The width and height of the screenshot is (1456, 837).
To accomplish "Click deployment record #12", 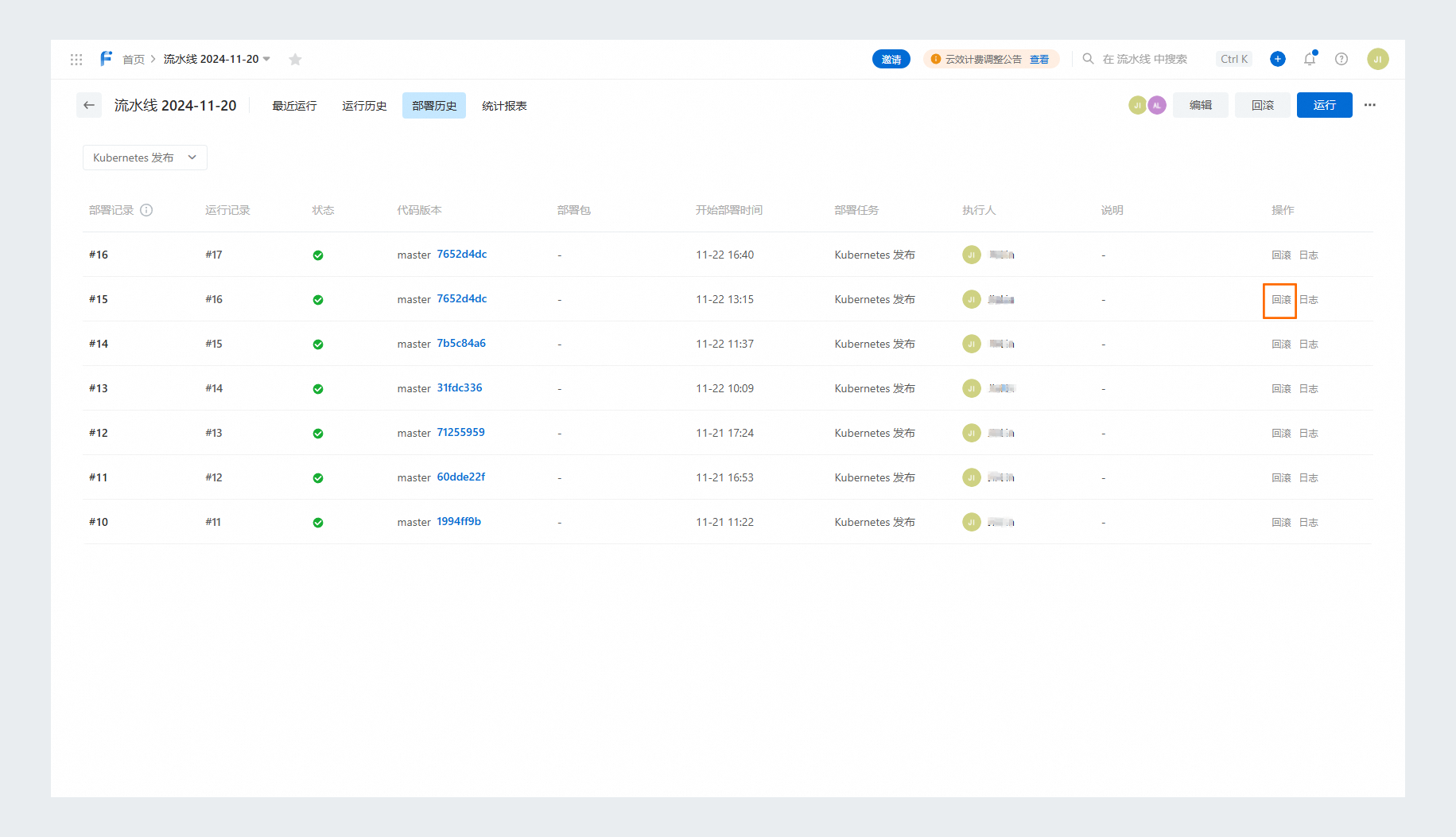I will (99, 433).
